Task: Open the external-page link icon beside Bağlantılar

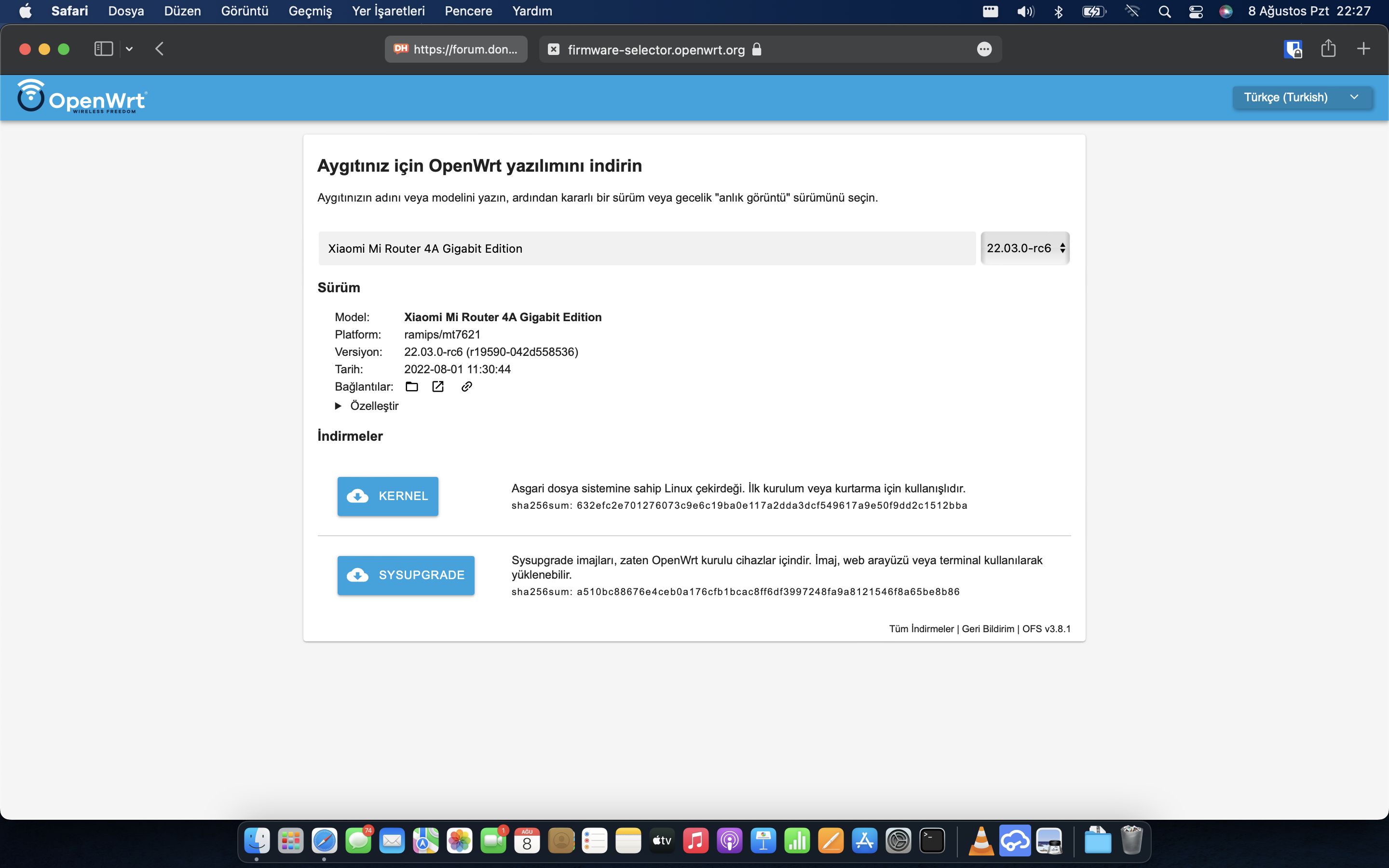Action: pyautogui.click(x=438, y=386)
